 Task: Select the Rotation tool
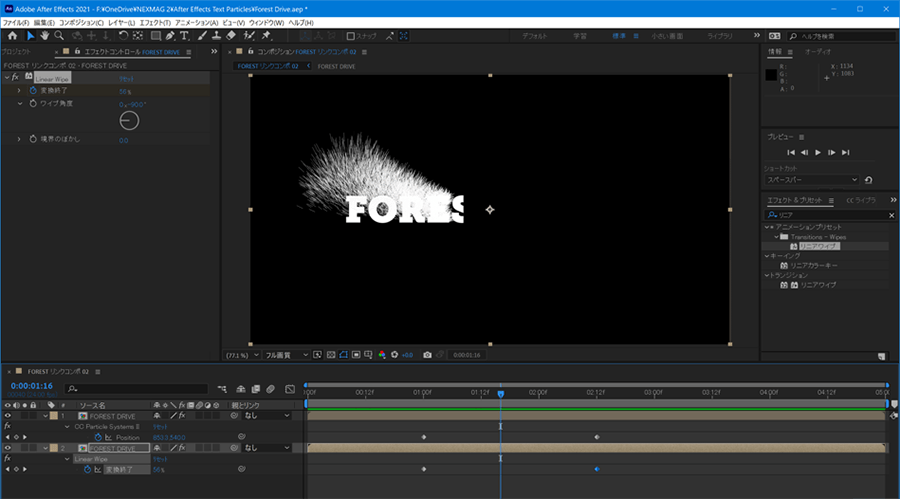[123, 36]
